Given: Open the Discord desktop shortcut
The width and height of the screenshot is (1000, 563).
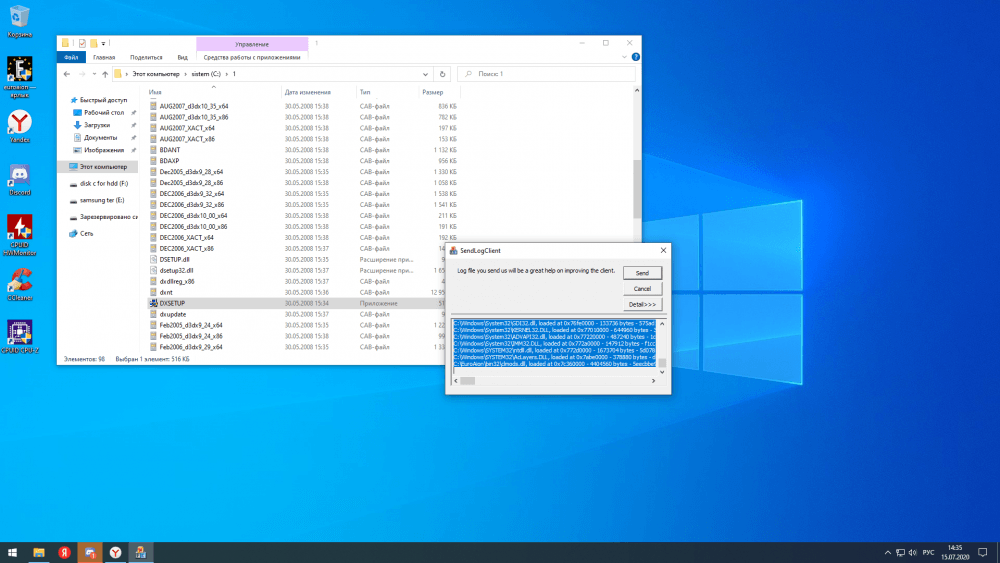Looking at the screenshot, I should coord(19,176).
